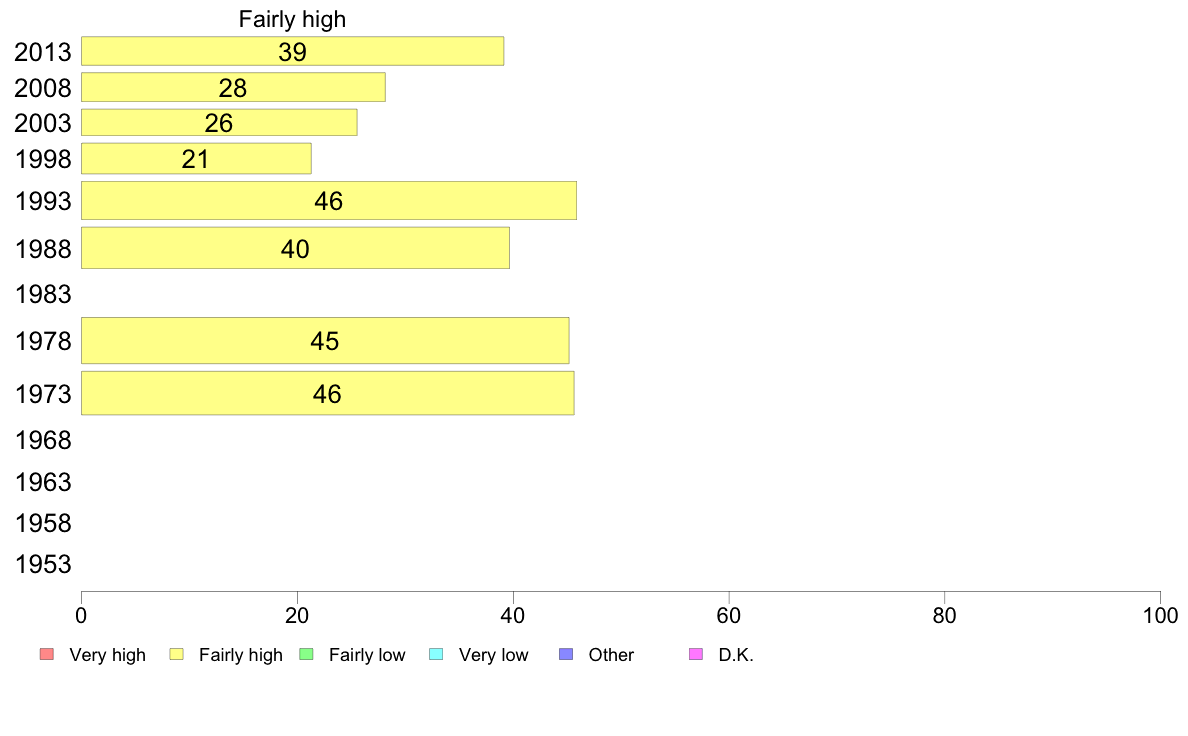Image resolution: width=1188 pixels, height=736 pixels.
Task: Select the 1998 bar showing 21
Action: tap(196, 158)
